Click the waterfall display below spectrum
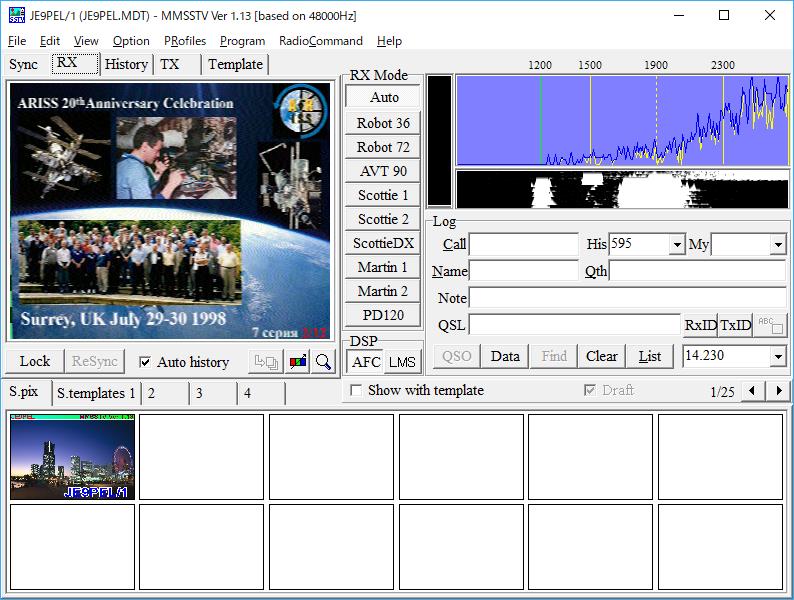 pos(622,189)
